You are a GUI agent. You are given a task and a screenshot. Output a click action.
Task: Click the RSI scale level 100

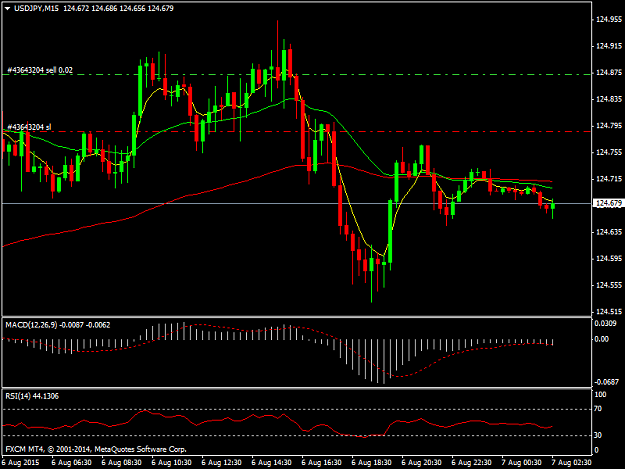tap(600, 394)
